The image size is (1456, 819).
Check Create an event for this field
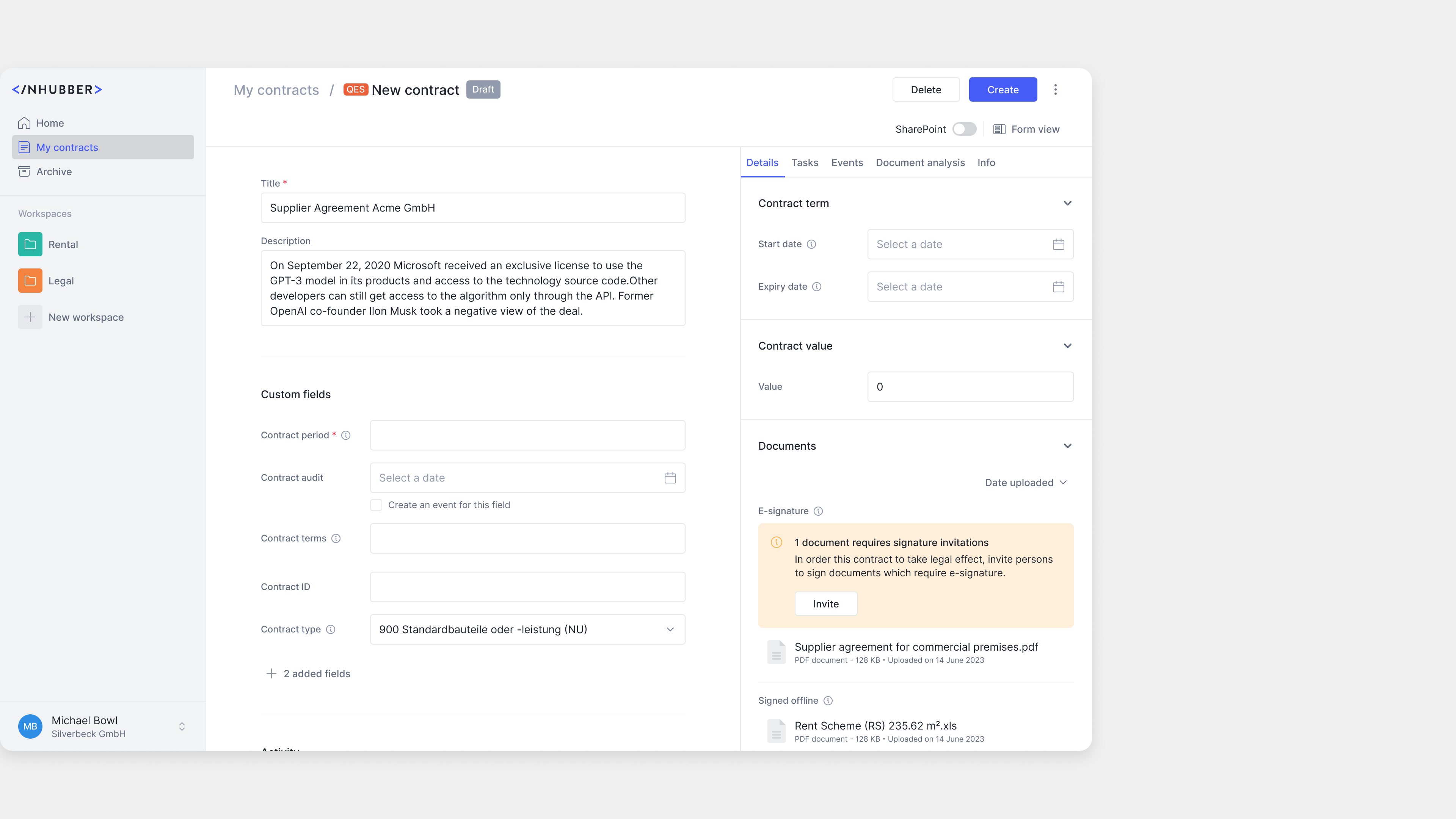pyautogui.click(x=377, y=505)
